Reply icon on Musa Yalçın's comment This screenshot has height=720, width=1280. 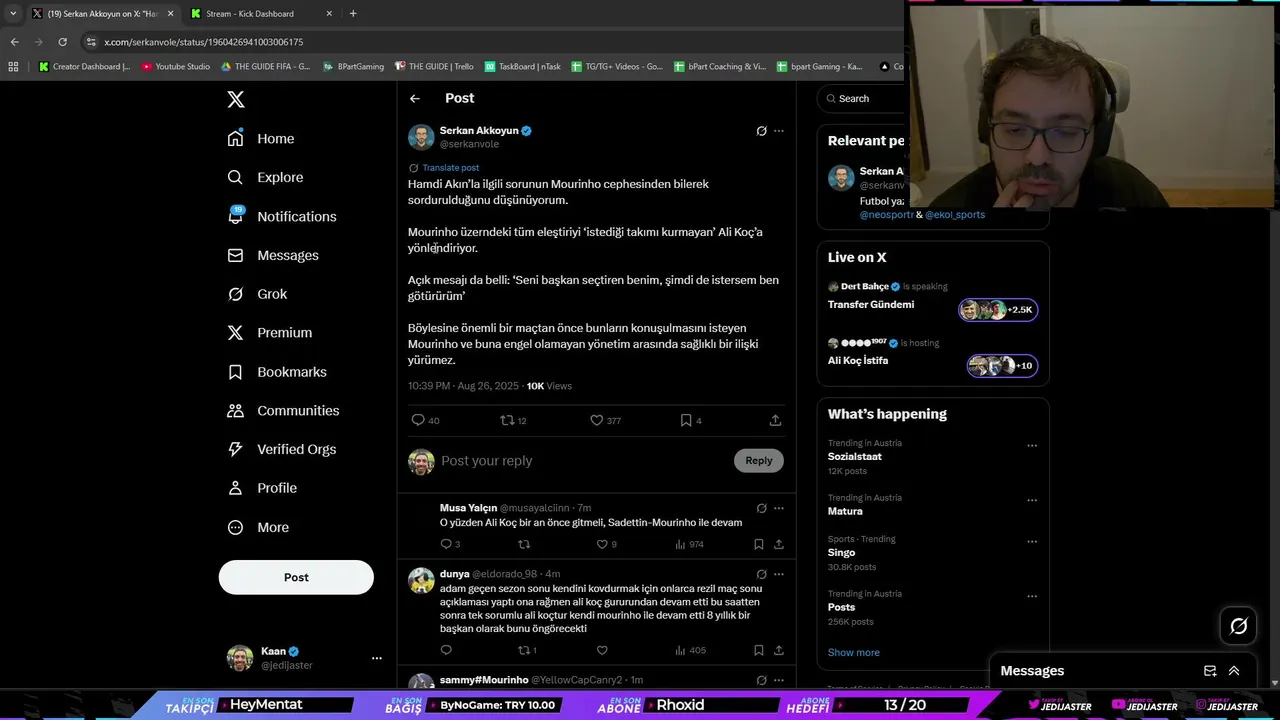(446, 544)
